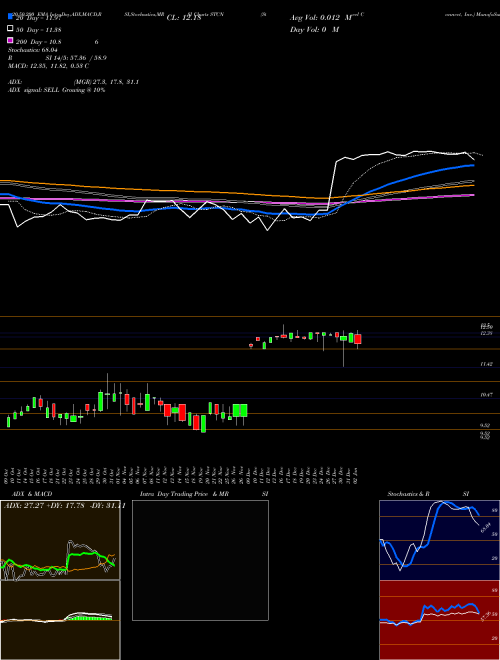The height and width of the screenshot is (660, 500).
Task: Click the RSI 14/5 value '57.36 / 58.9'
Action: pos(89,58)
